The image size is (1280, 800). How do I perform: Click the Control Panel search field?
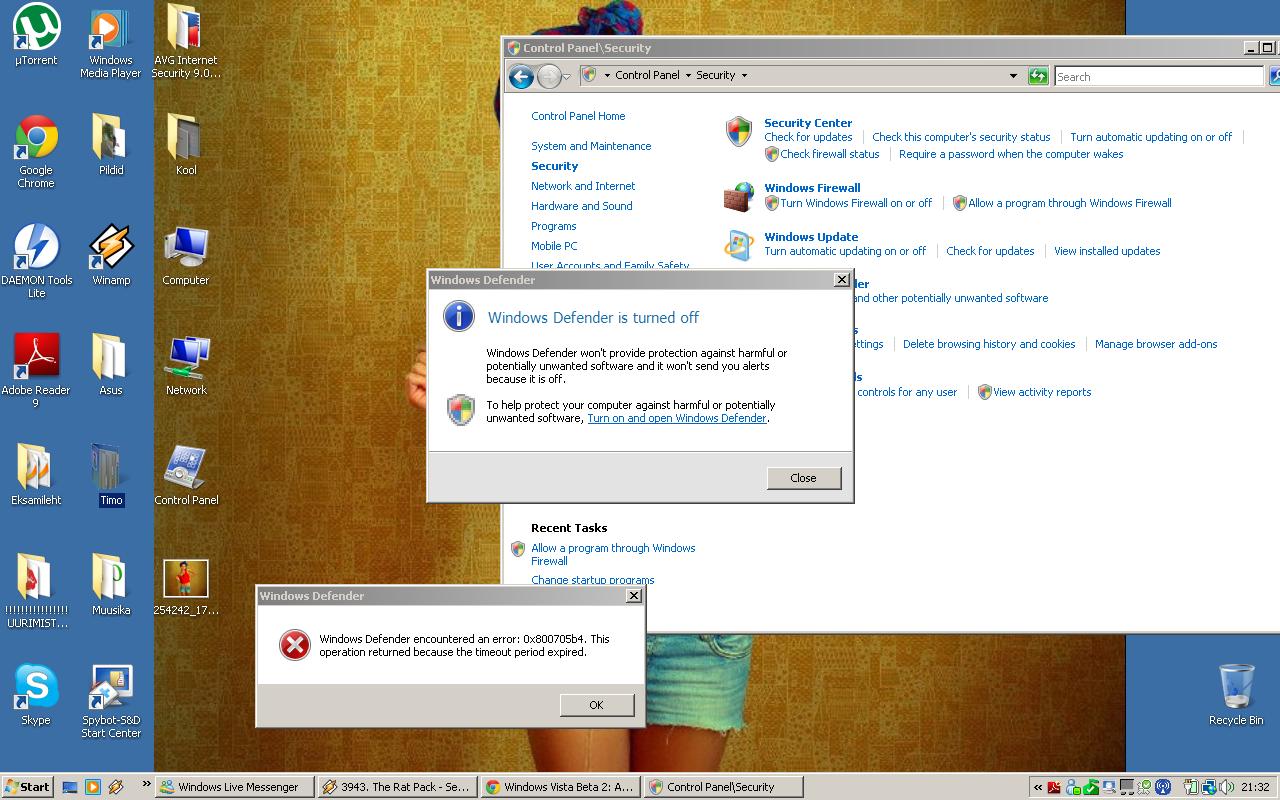(x=1158, y=76)
